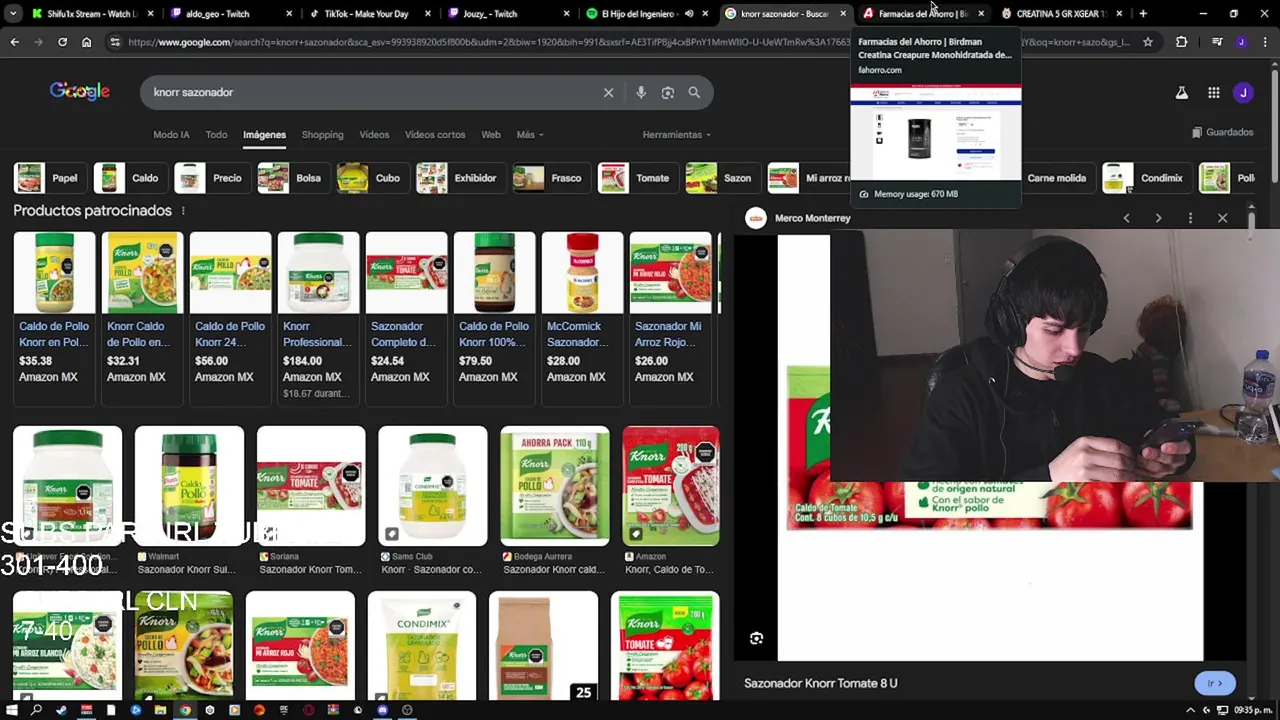This screenshot has width=1280, height=720.
Task: Reload the page in Chrome
Action: (62, 42)
